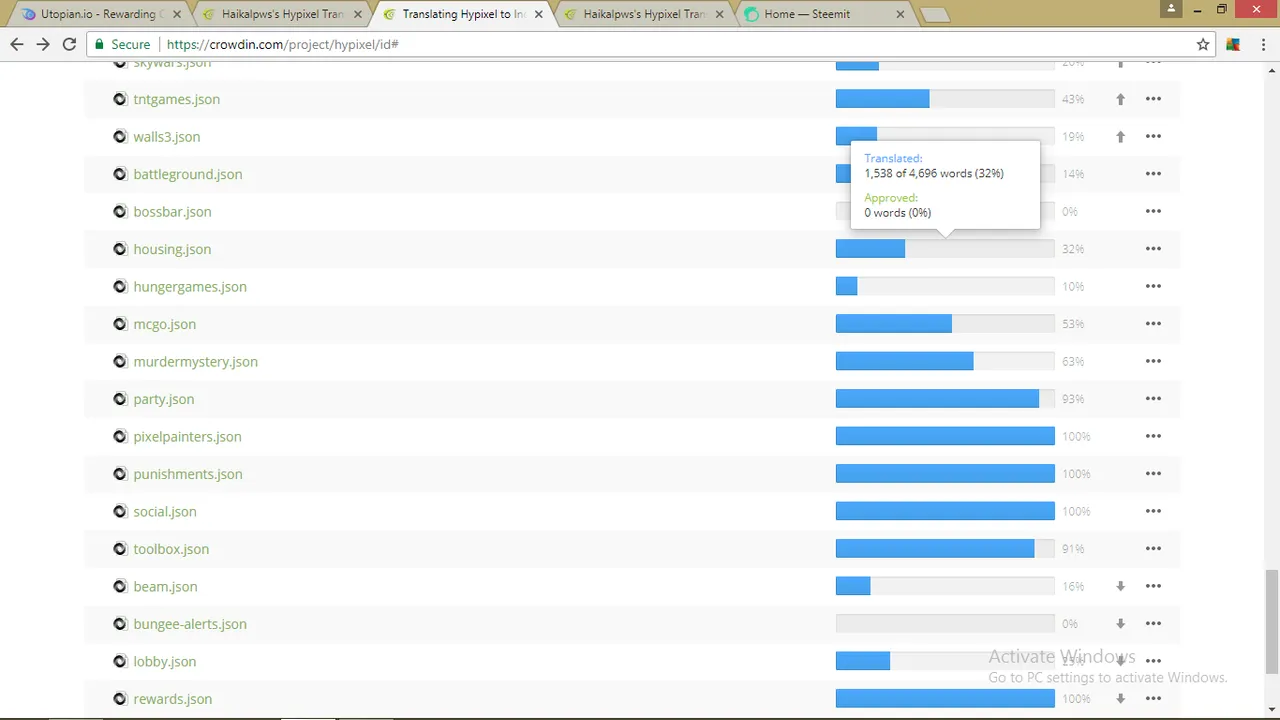Click the file icon beside mcgo.json

pos(120,324)
